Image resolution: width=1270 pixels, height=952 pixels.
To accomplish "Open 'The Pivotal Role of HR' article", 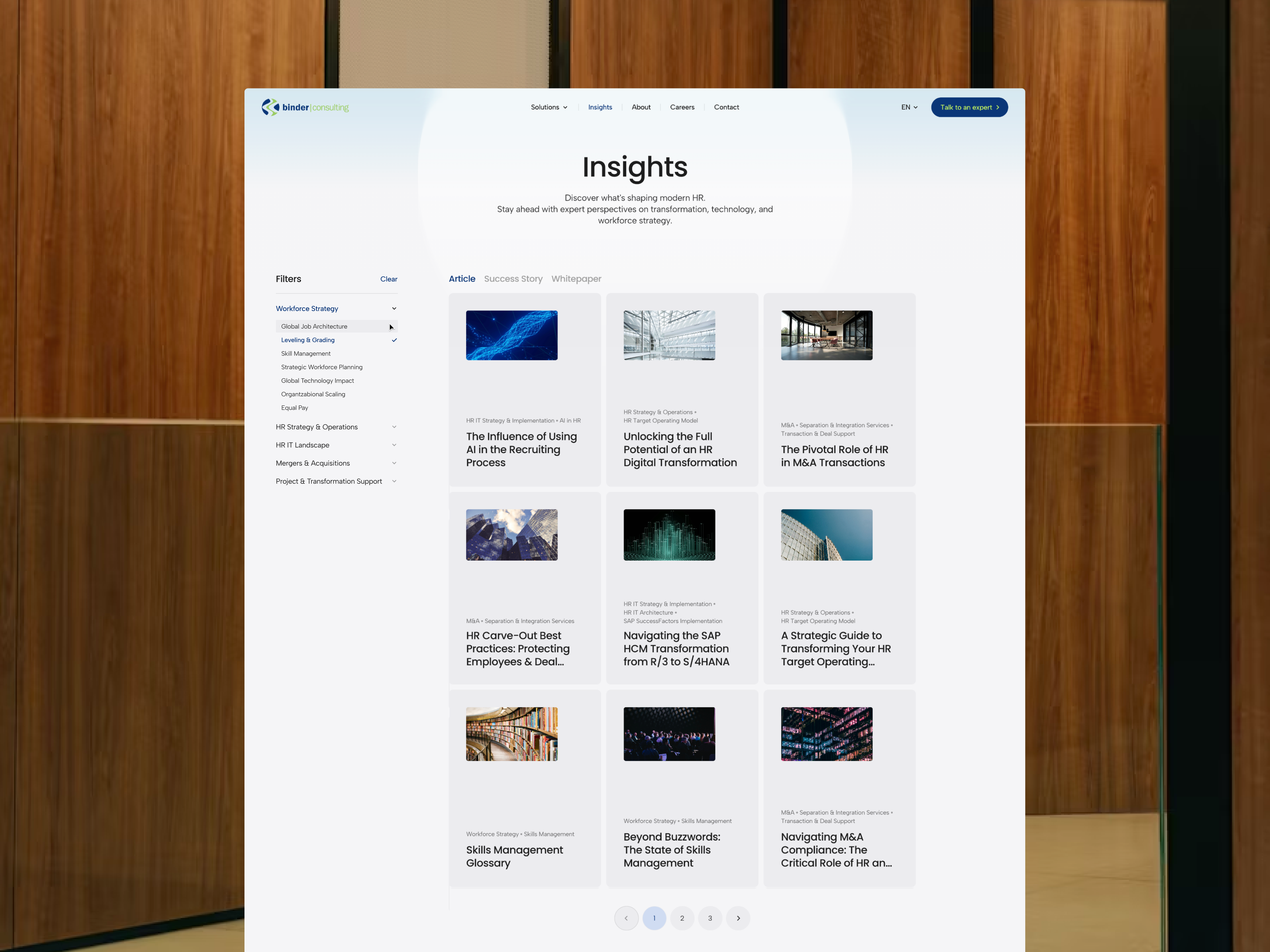I will point(834,456).
